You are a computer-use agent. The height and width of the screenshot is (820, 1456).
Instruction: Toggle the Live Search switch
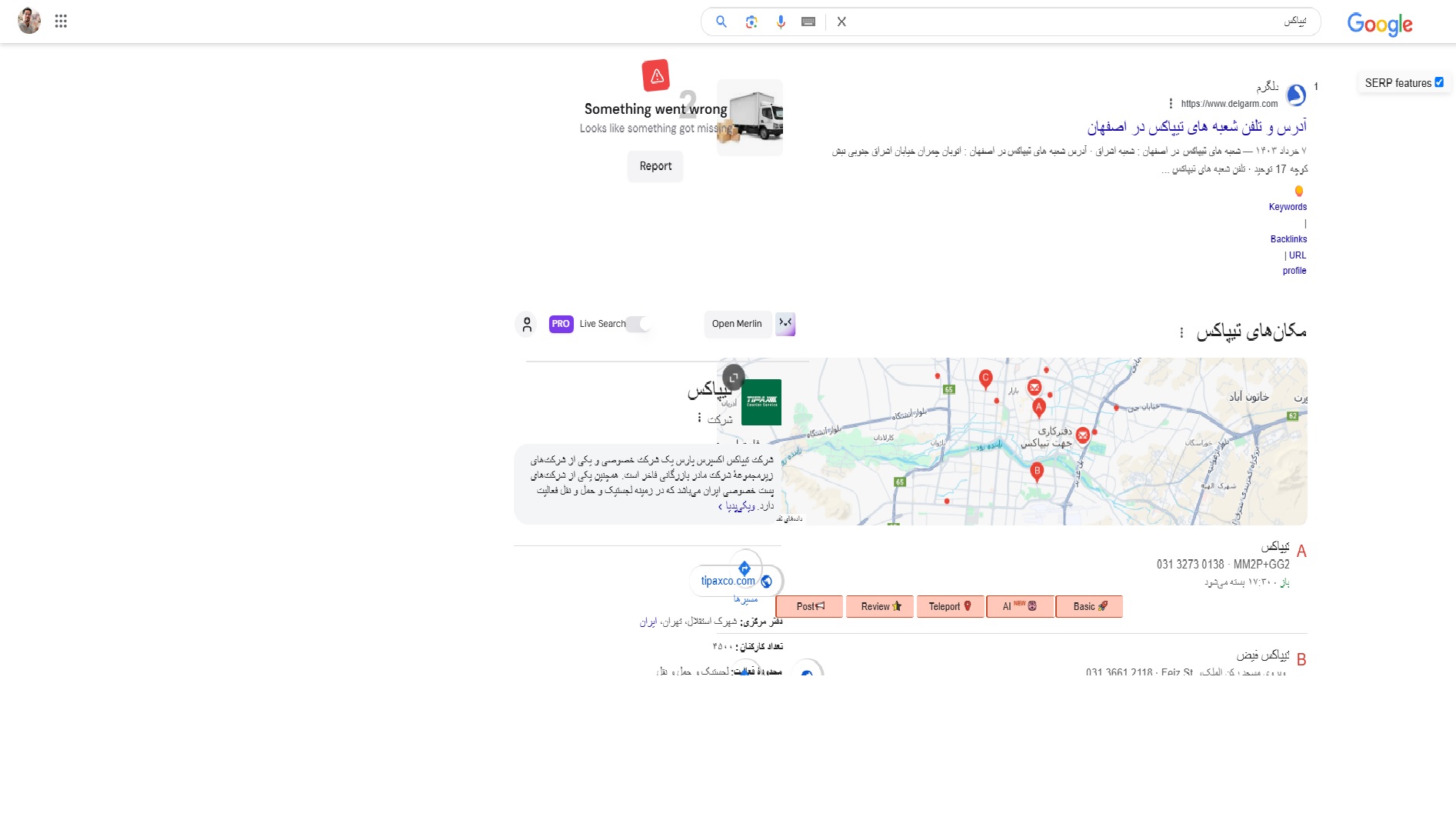coord(638,324)
